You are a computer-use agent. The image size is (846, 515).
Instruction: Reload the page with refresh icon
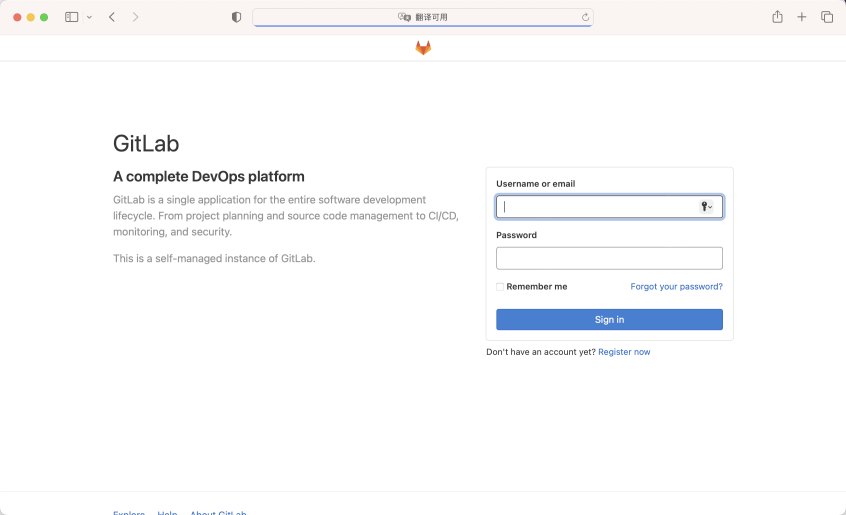[x=585, y=17]
